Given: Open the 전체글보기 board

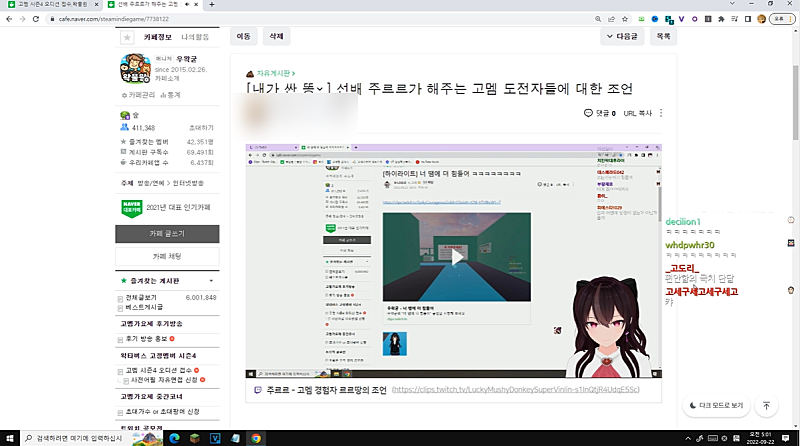Looking at the screenshot, I should pos(141,298).
